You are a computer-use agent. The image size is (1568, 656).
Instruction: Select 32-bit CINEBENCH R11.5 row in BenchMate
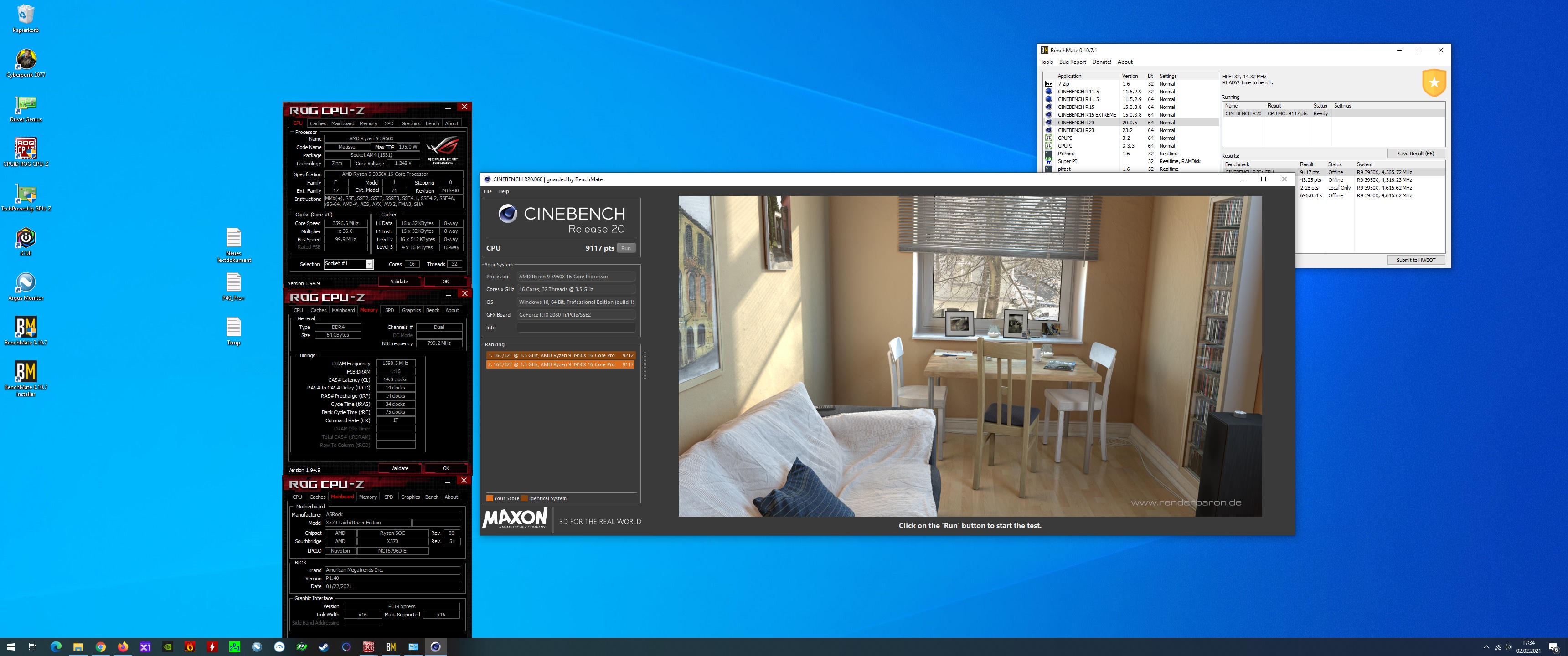[x=1132, y=92]
